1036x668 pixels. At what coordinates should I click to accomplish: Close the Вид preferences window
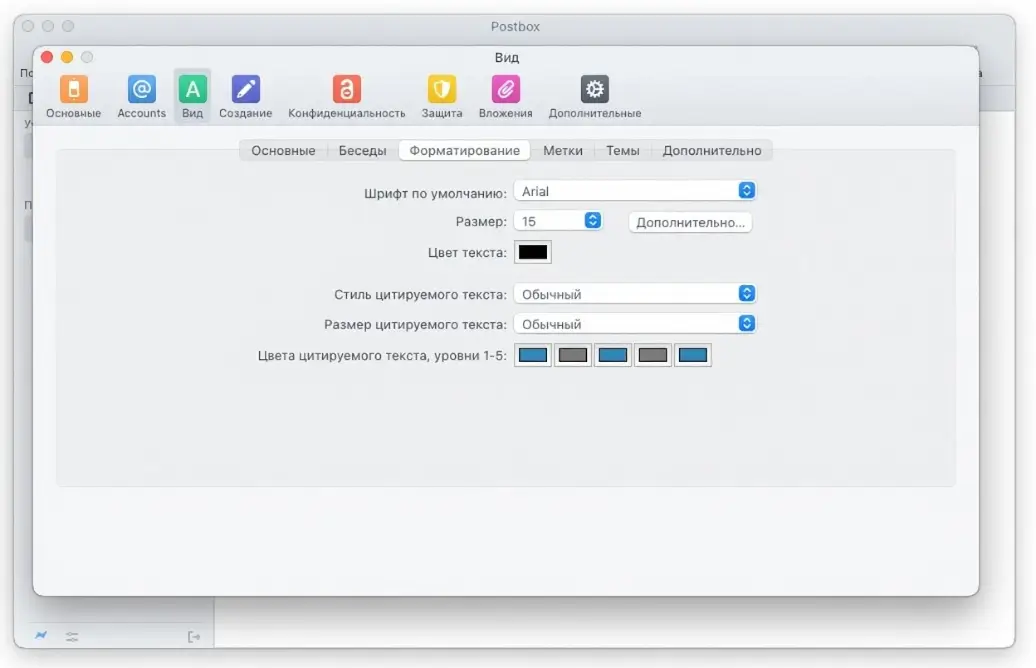pos(47,57)
